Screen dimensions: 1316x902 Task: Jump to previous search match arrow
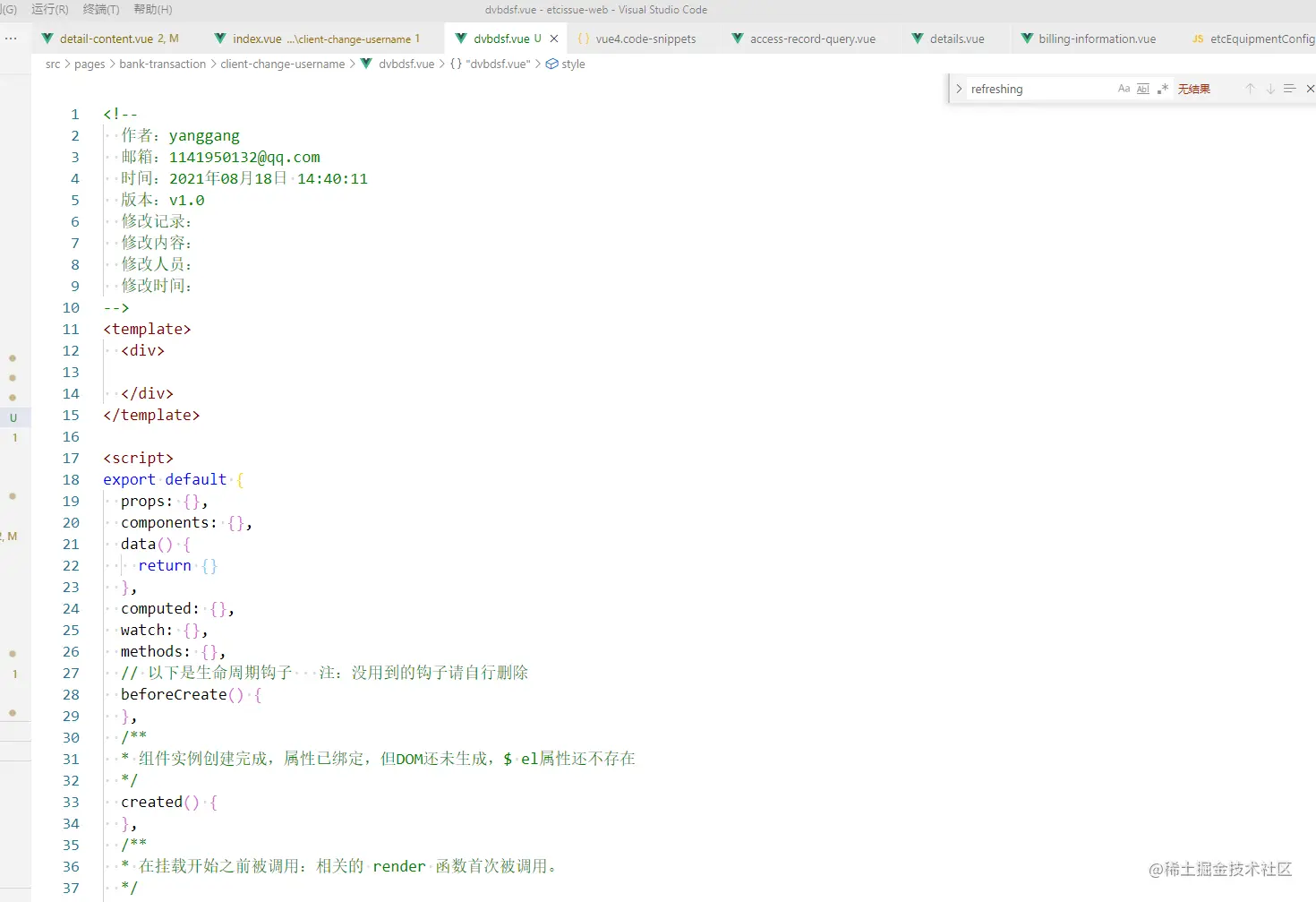pos(1251,88)
